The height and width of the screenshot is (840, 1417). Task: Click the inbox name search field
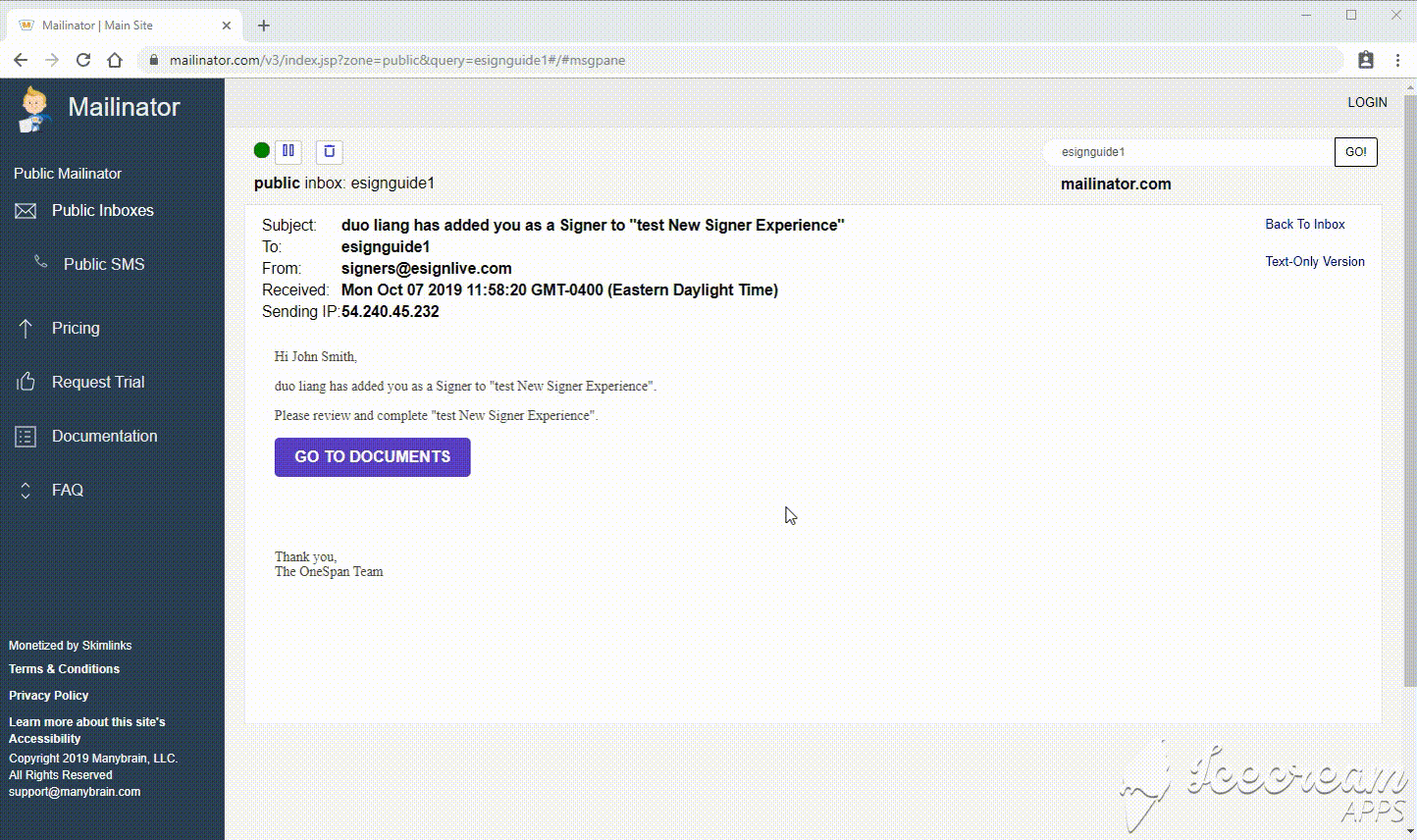pyautogui.click(x=1188, y=152)
